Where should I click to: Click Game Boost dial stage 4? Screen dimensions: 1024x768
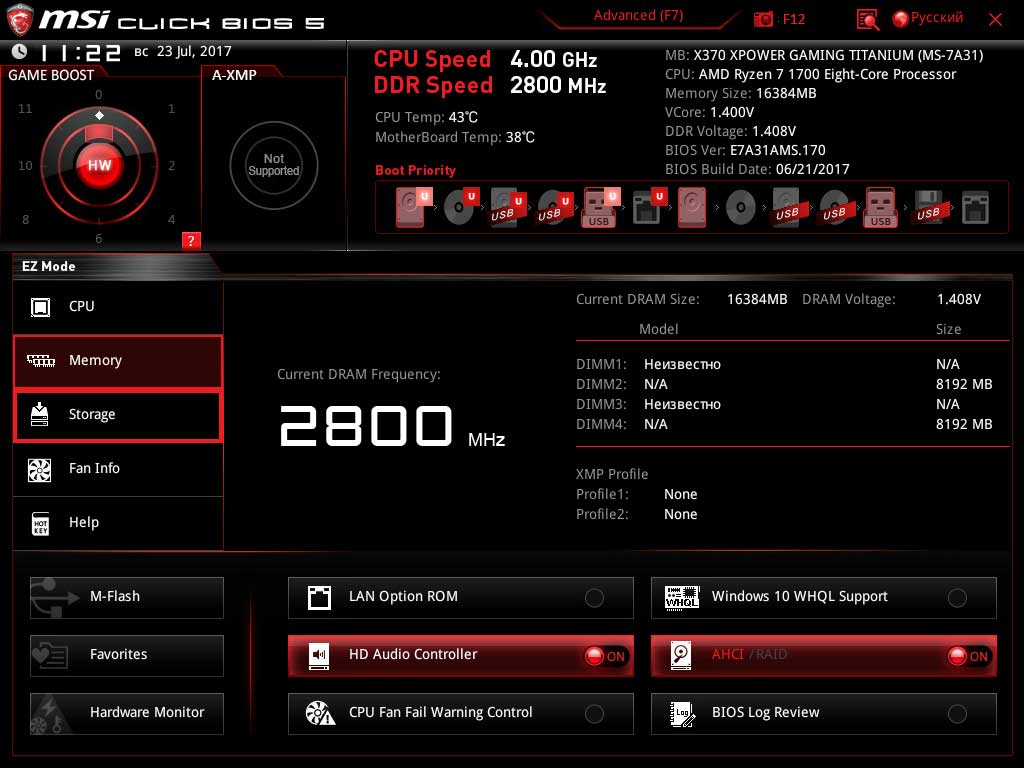point(172,219)
